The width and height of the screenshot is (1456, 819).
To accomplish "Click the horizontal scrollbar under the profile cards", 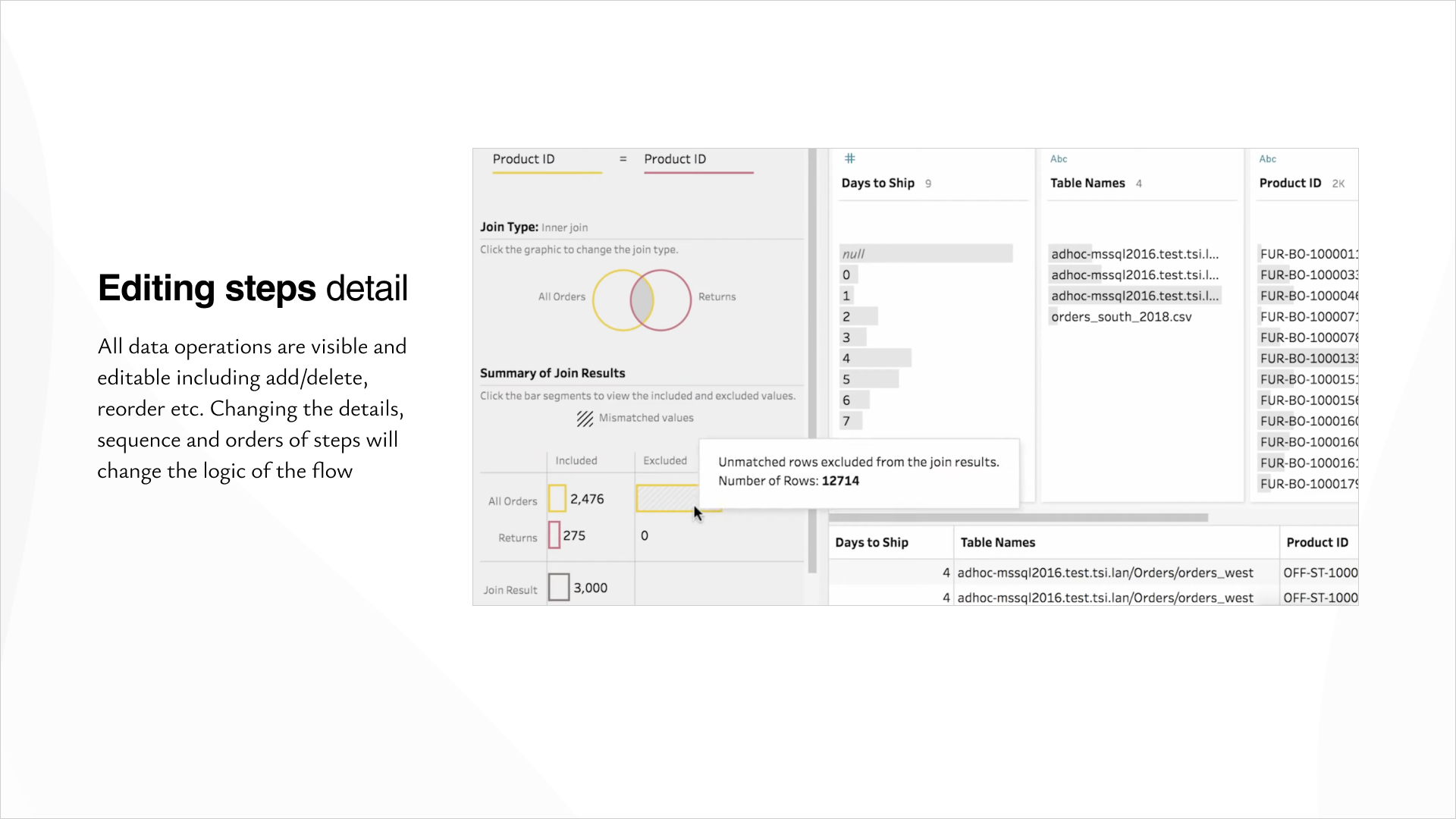I will [x=1018, y=518].
